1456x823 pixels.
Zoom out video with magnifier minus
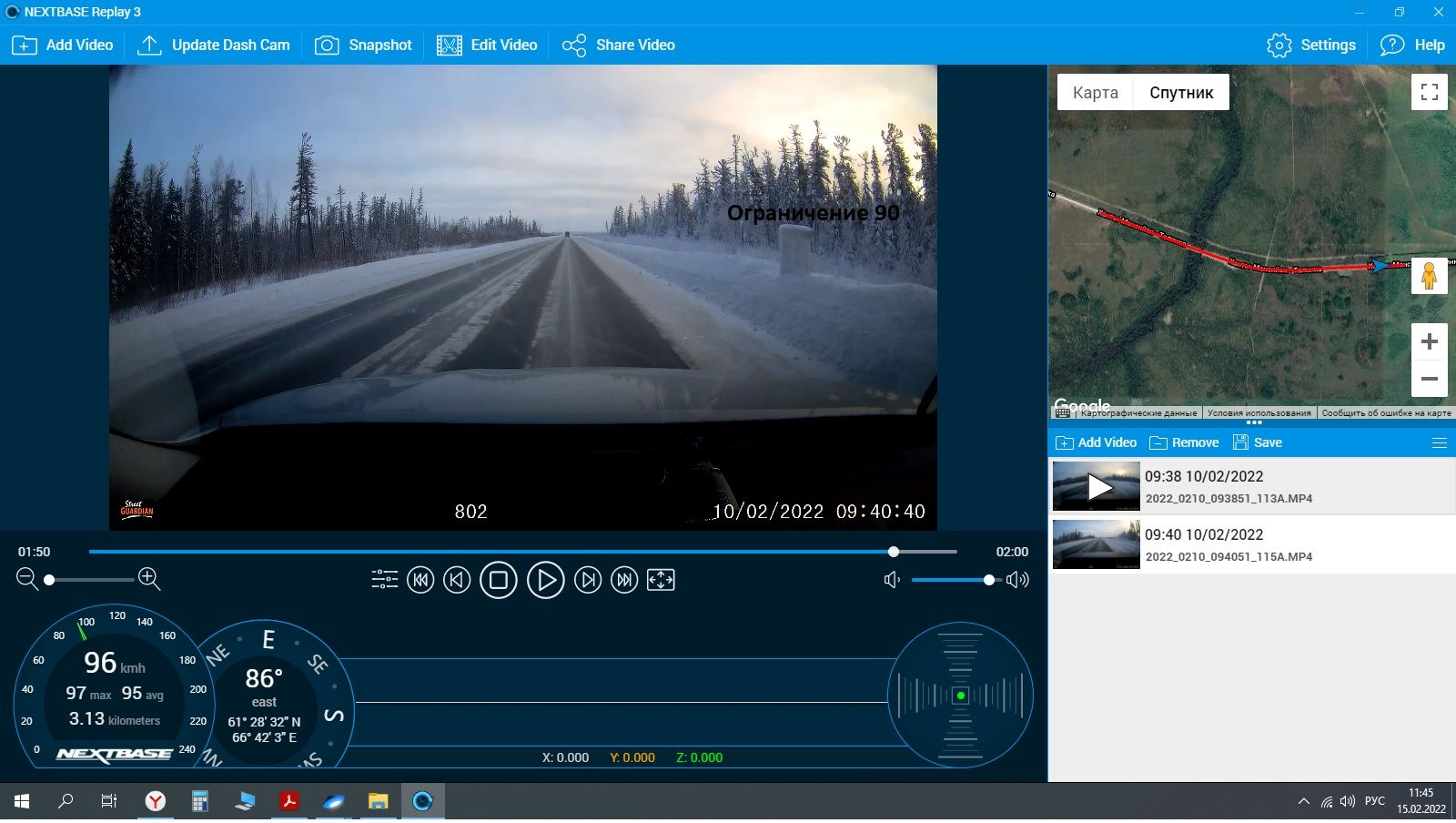[27, 579]
